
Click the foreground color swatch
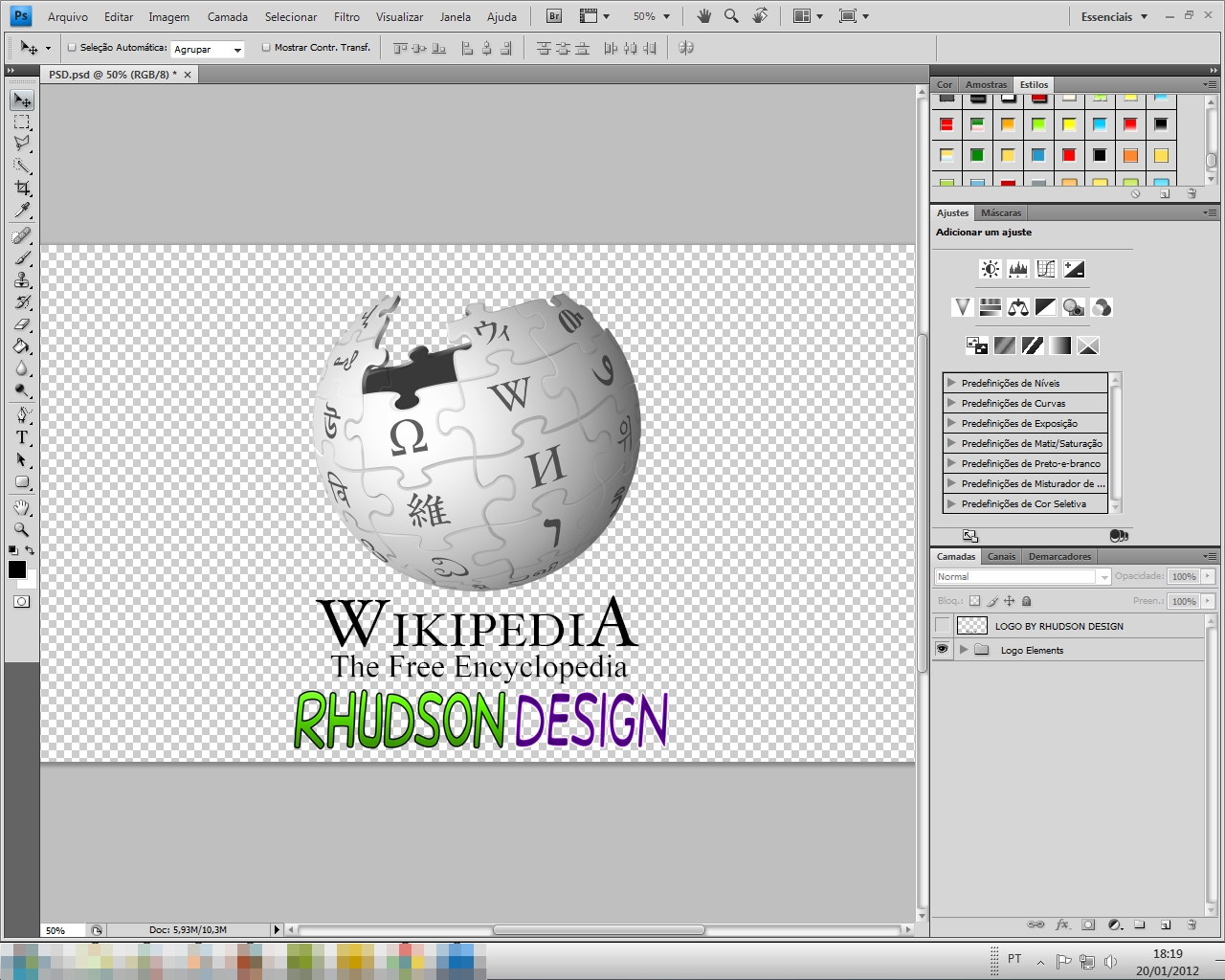click(x=16, y=571)
